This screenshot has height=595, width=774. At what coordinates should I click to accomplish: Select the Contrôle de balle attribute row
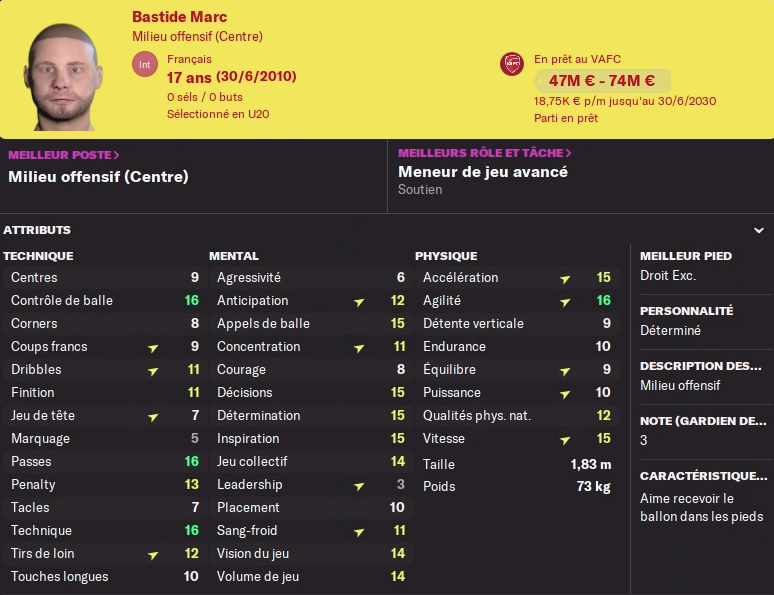pos(105,300)
